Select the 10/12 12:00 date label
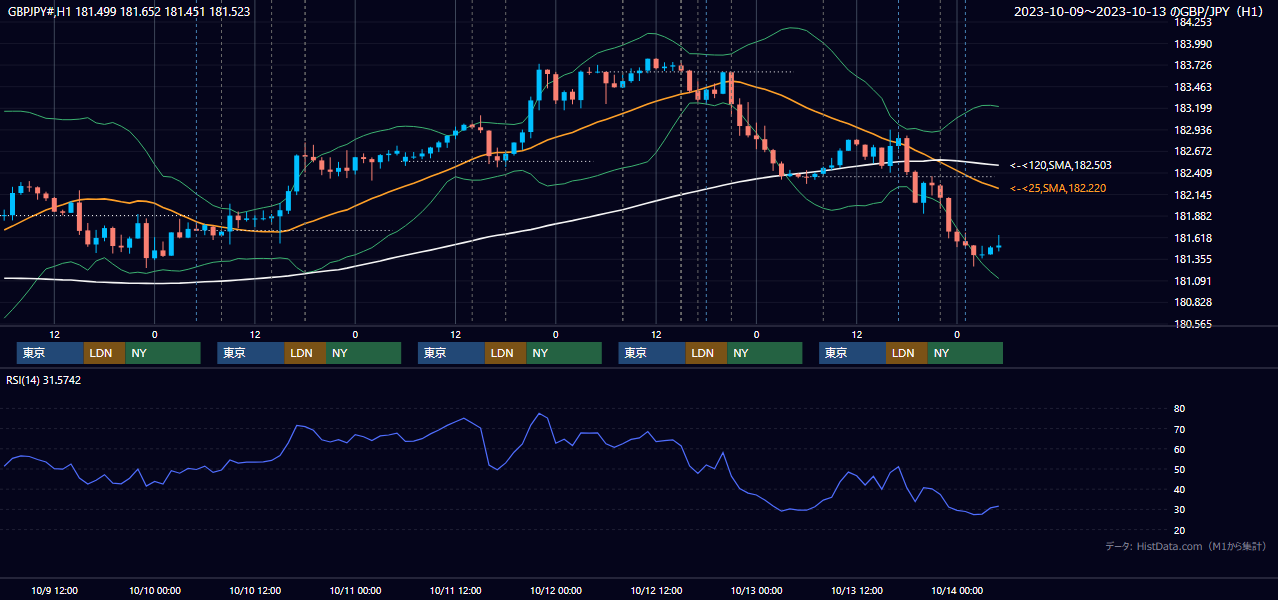Viewport: 1278px width, 600px height. (x=656, y=590)
